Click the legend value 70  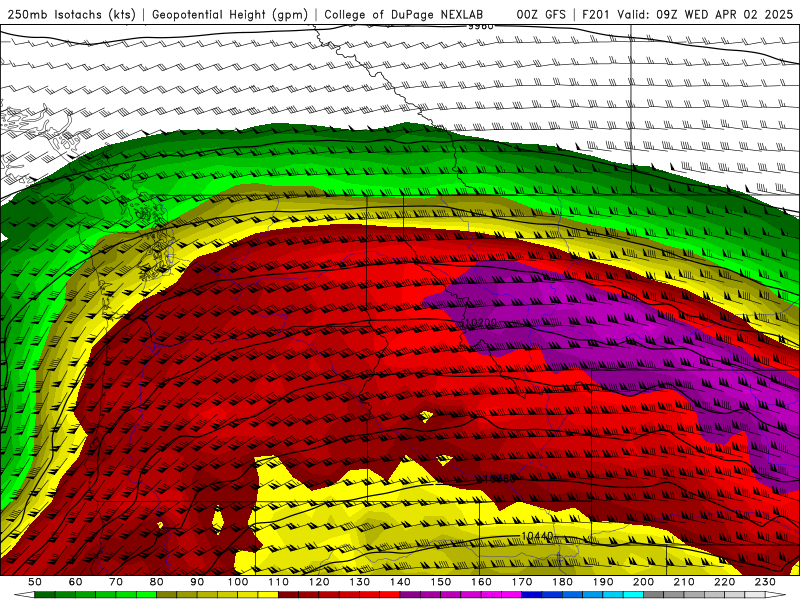(116, 582)
